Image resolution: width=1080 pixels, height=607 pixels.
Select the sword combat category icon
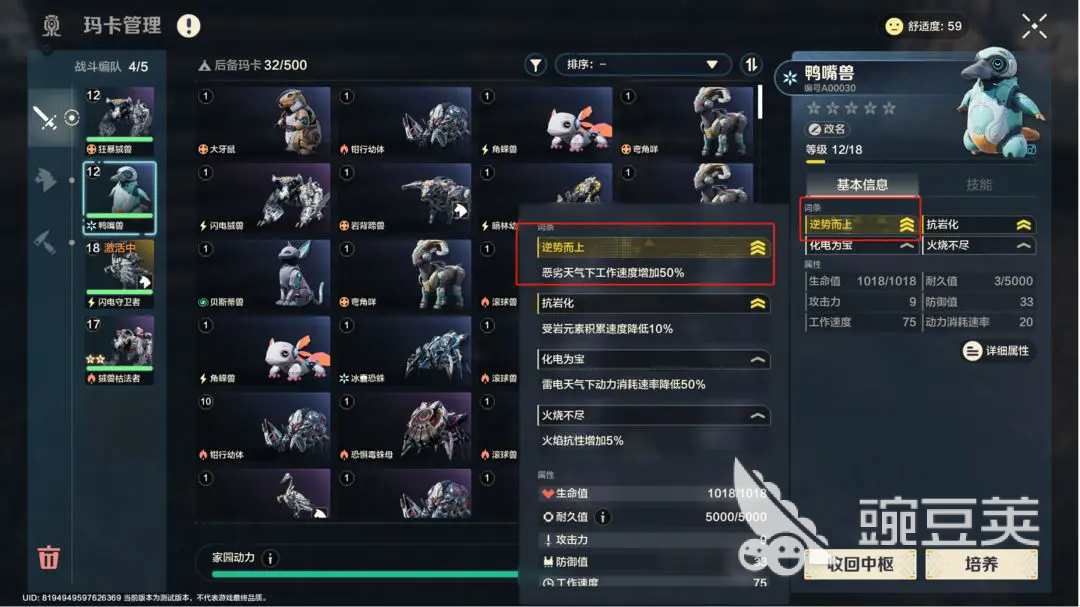45,118
